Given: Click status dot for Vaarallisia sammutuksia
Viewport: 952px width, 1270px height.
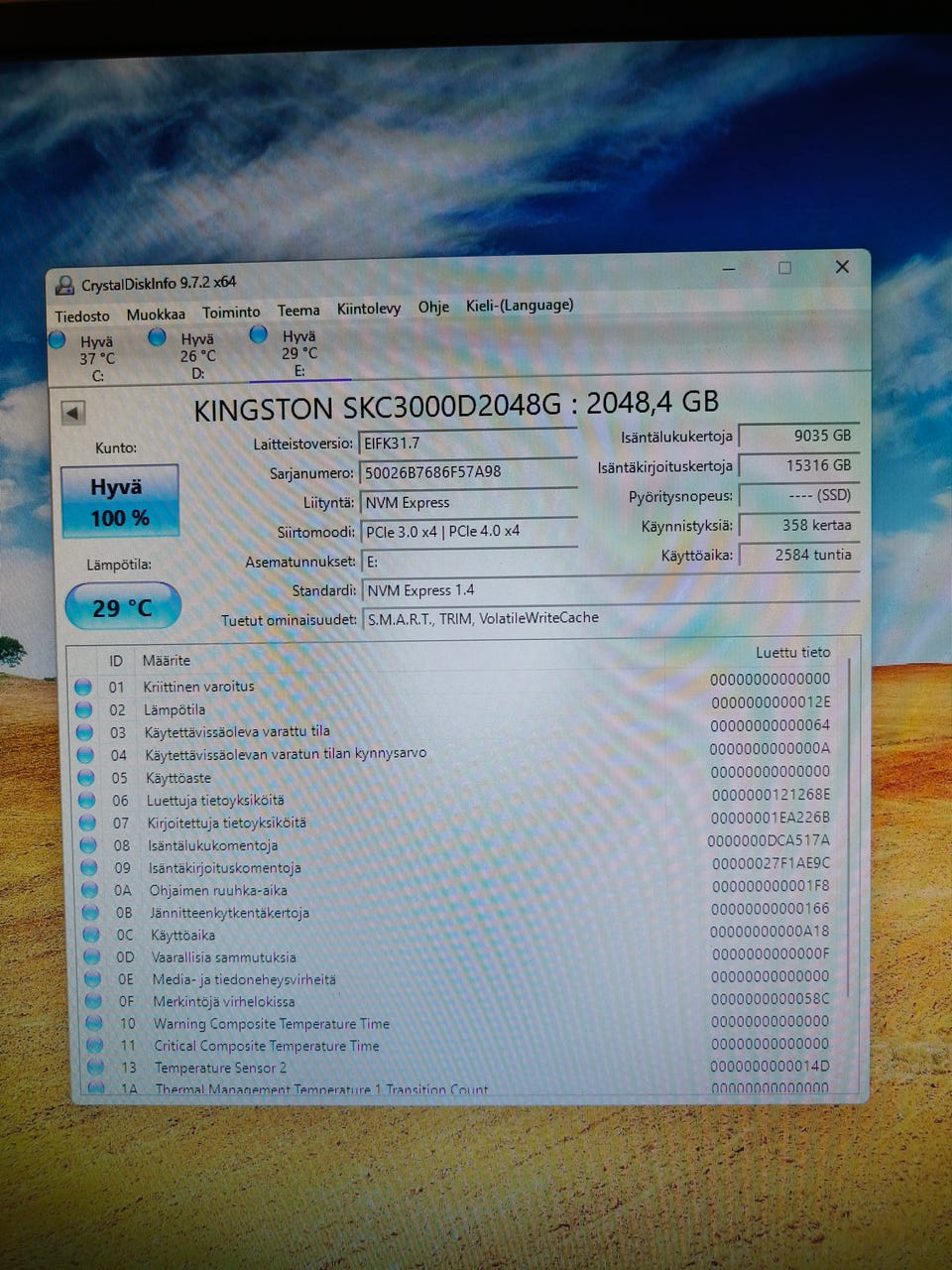Looking at the screenshot, I should click(x=92, y=957).
